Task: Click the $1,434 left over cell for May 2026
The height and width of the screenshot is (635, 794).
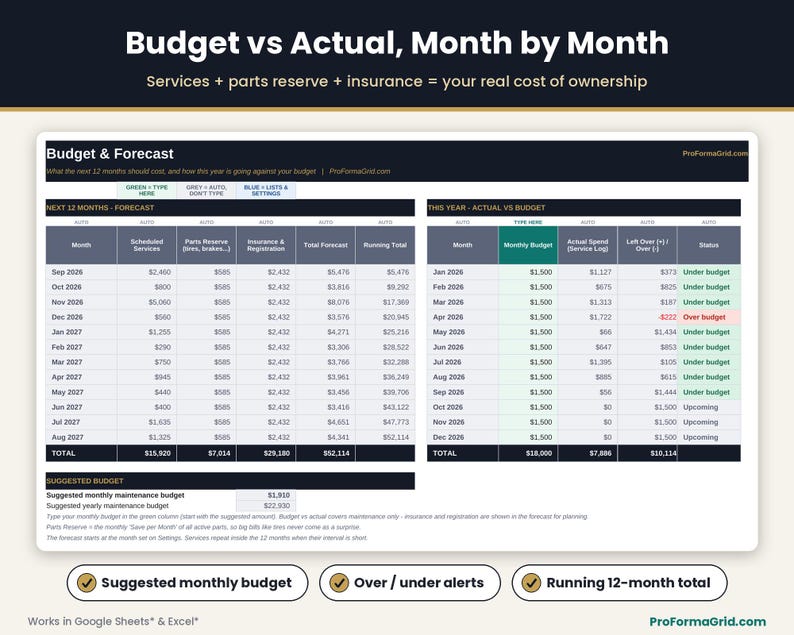Action: 647,332
